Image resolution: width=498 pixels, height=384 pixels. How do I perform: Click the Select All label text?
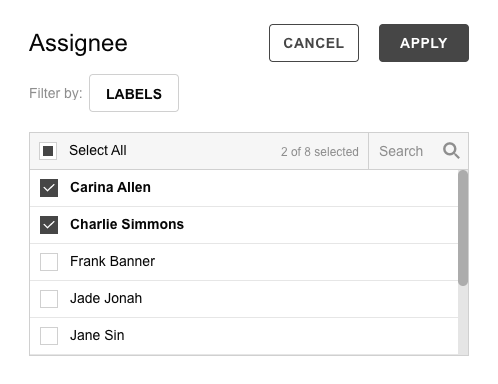tap(98, 150)
